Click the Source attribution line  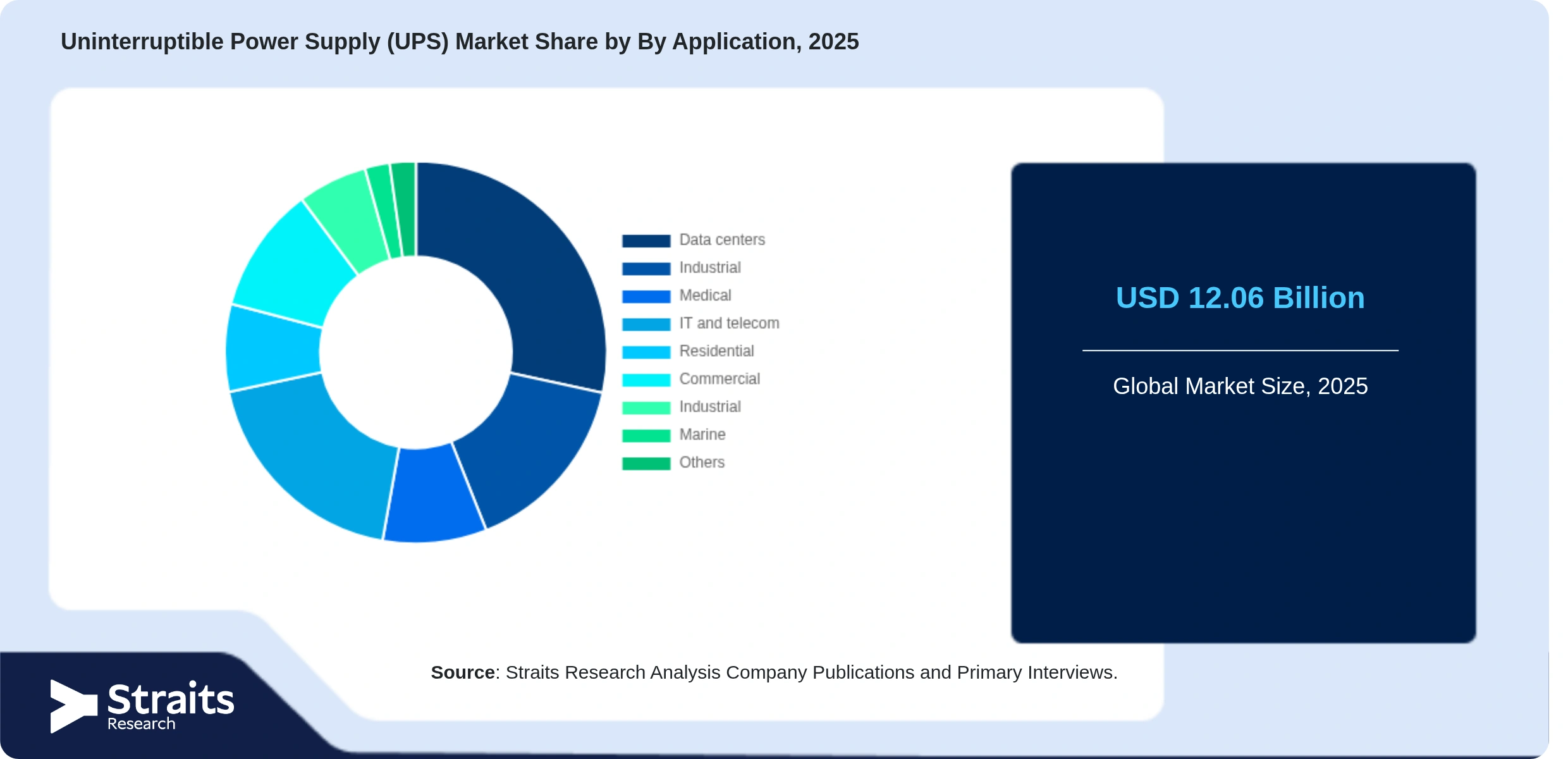tap(774, 672)
